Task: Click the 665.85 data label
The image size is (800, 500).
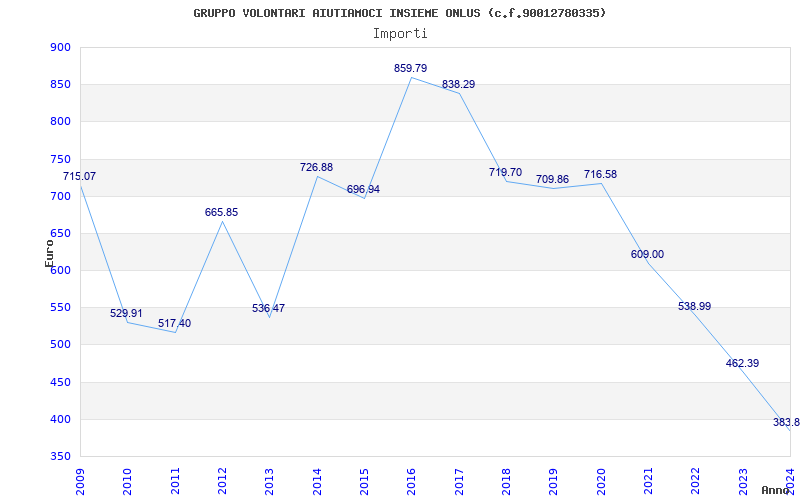Action: point(221,212)
